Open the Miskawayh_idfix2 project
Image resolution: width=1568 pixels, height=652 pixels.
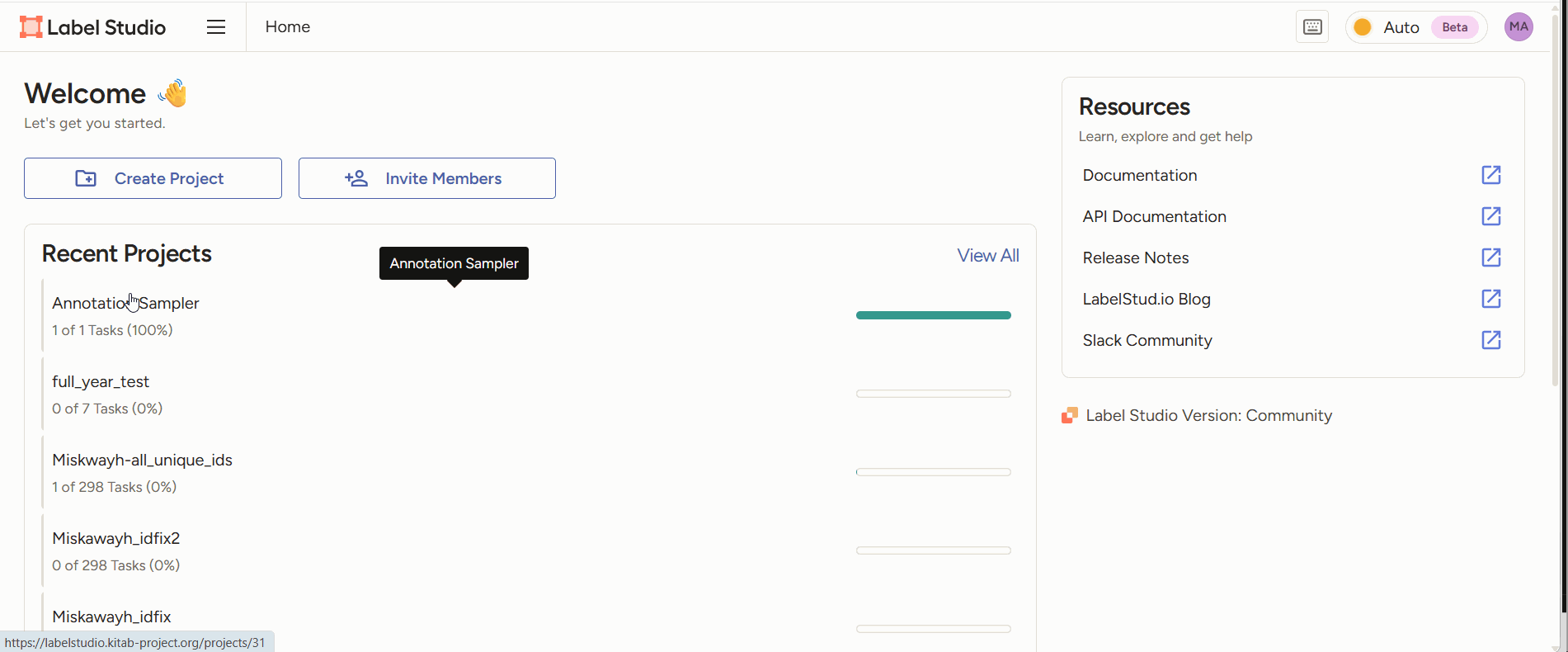click(115, 539)
